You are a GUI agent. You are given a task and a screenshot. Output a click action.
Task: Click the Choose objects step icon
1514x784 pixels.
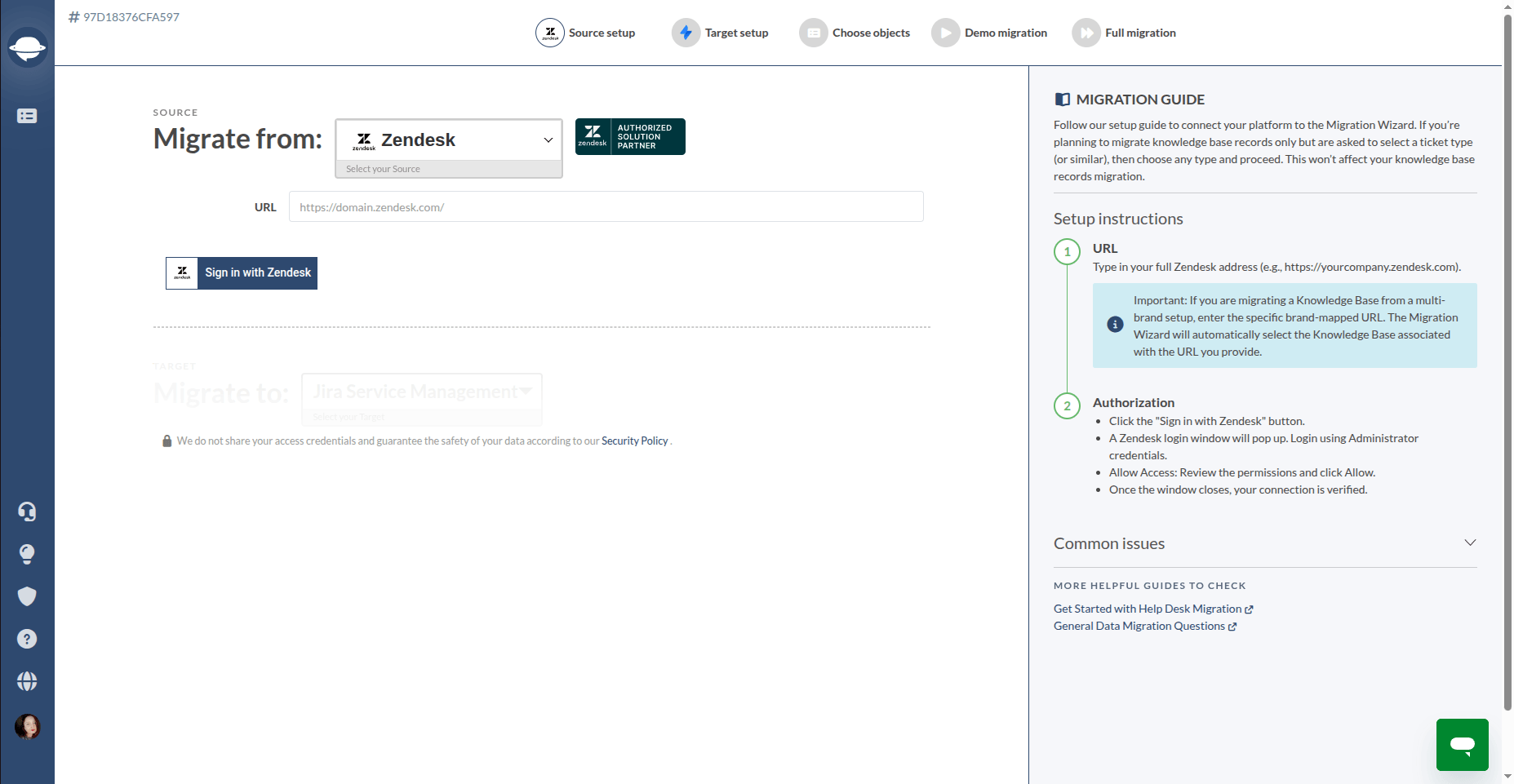click(x=813, y=33)
